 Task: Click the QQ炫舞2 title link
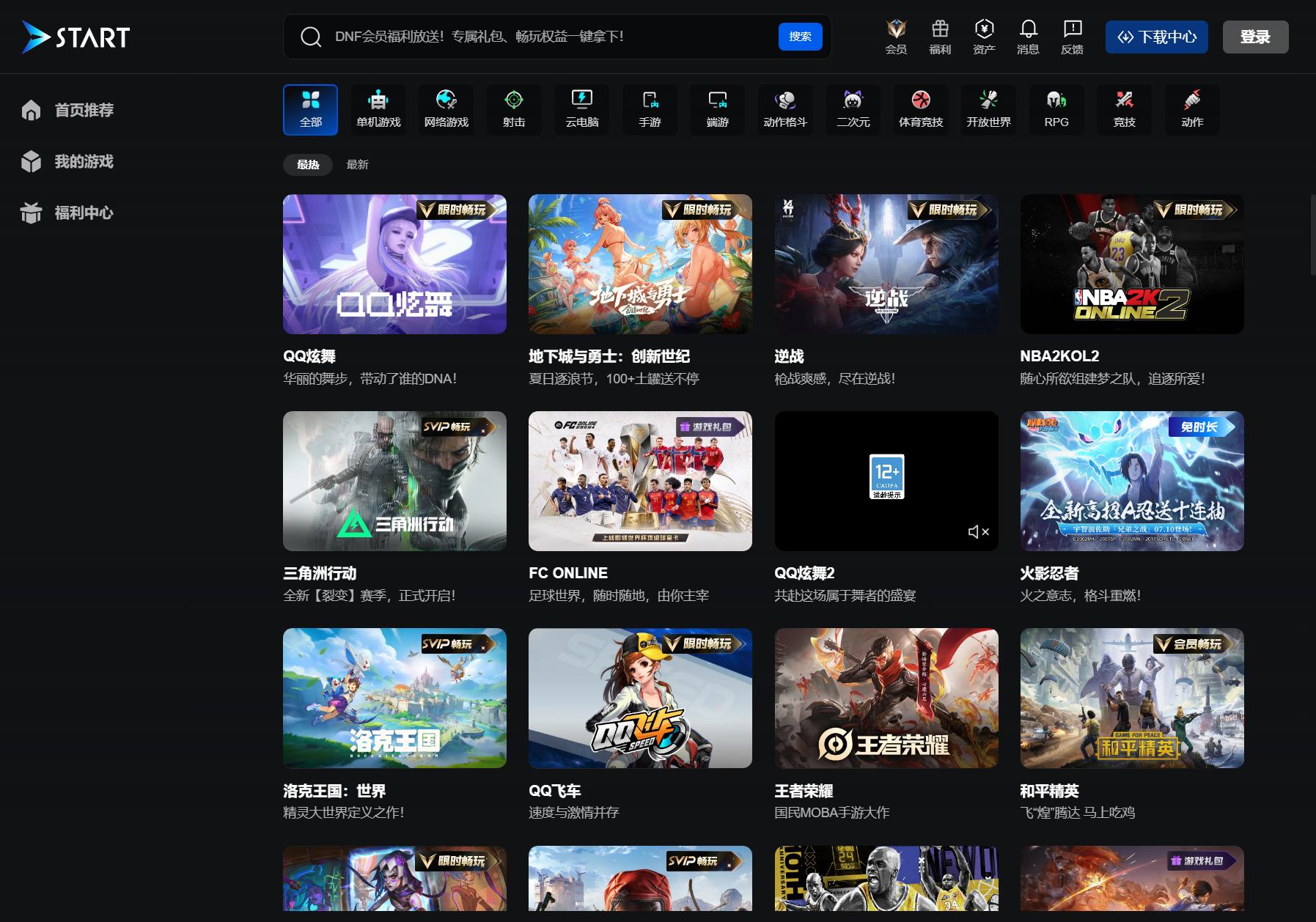coord(804,573)
